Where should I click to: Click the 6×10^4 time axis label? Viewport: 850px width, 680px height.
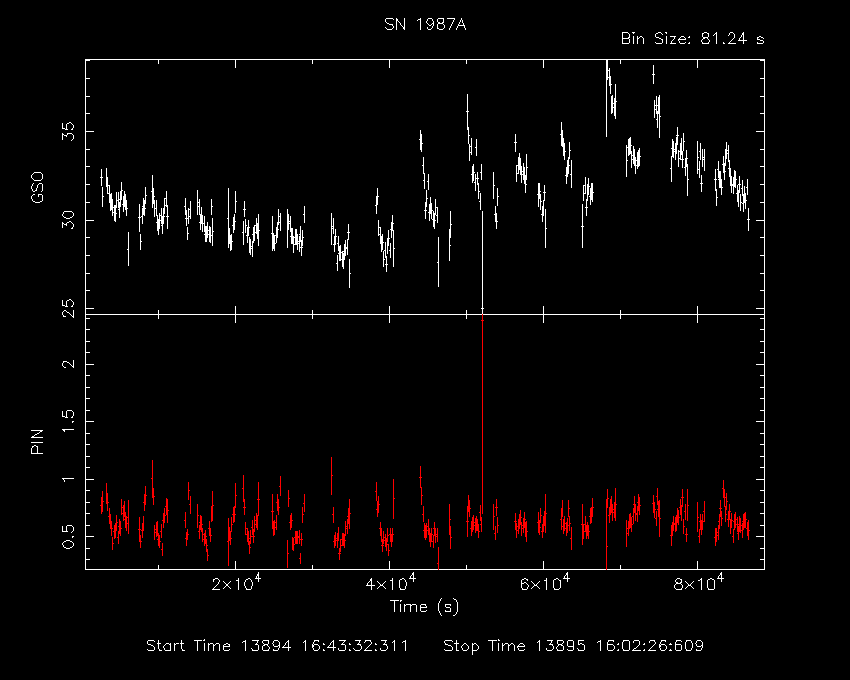544,583
